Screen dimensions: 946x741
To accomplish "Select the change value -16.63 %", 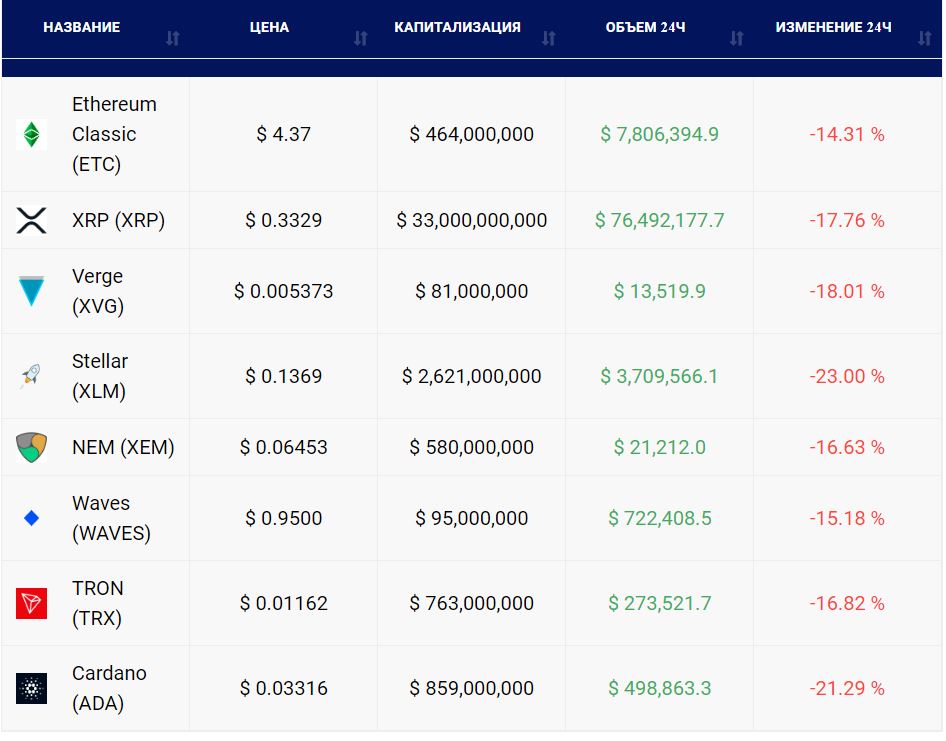I will click(847, 447).
